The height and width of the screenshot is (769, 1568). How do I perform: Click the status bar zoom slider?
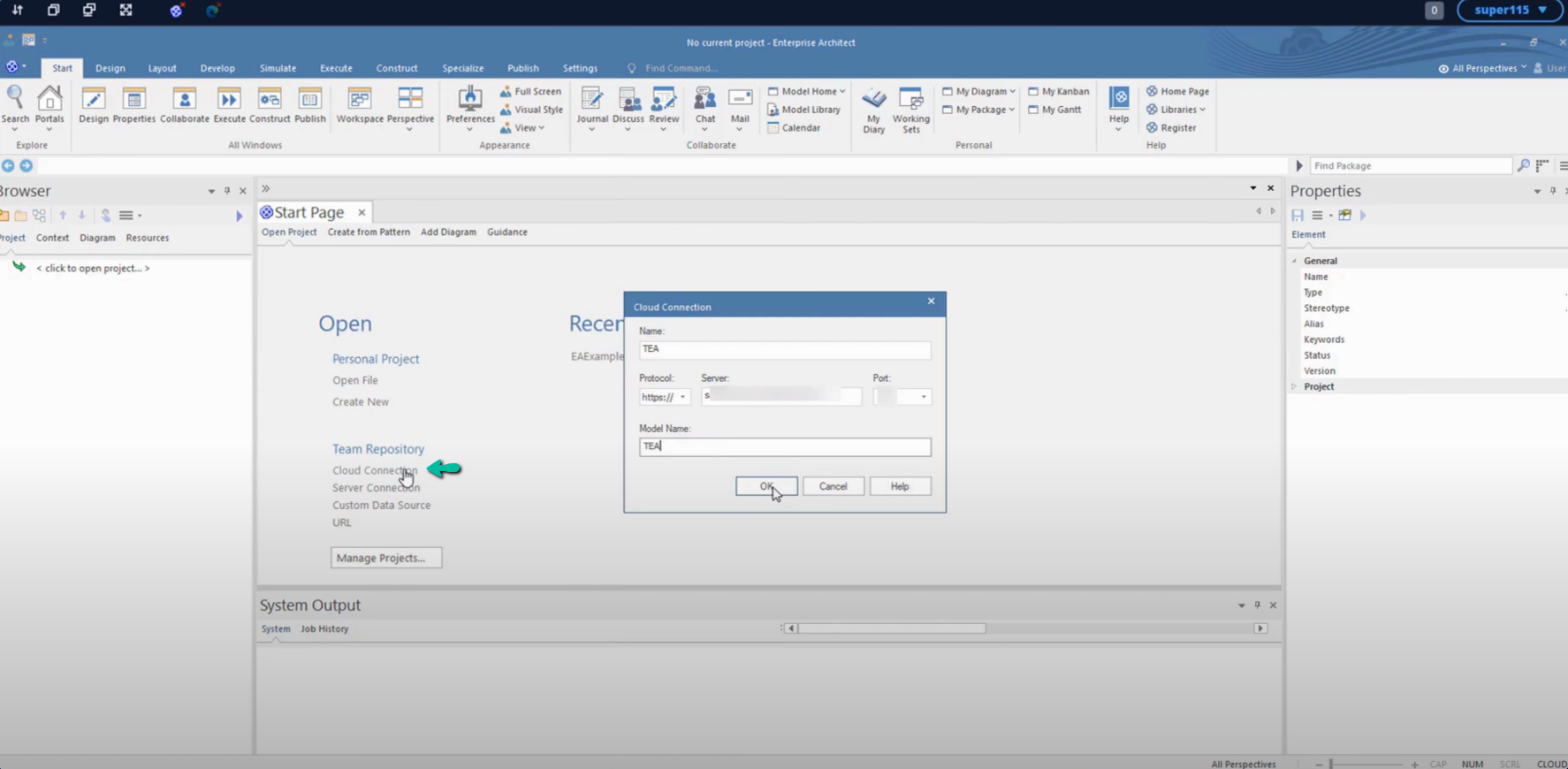[1366, 764]
